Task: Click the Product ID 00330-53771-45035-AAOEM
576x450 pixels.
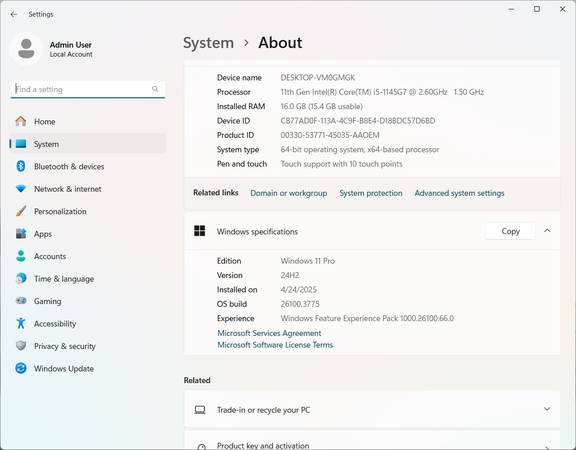Action: [x=330, y=135]
